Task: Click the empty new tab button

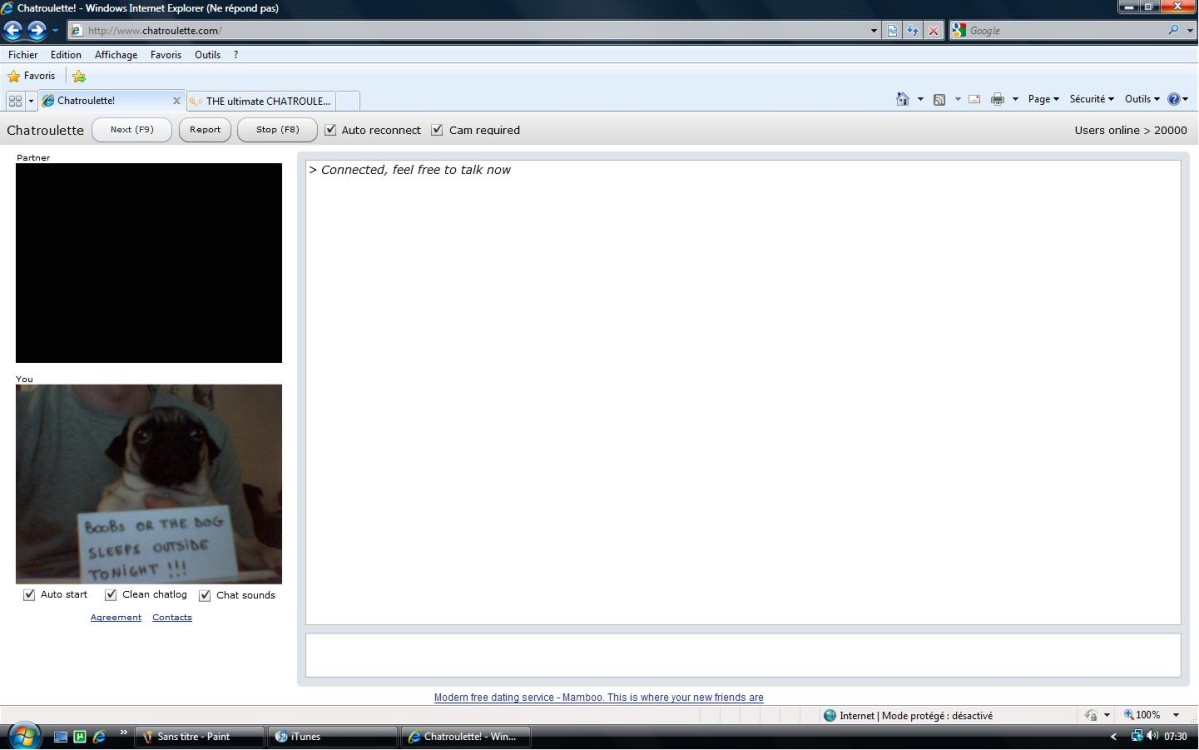Action: (x=347, y=101)
